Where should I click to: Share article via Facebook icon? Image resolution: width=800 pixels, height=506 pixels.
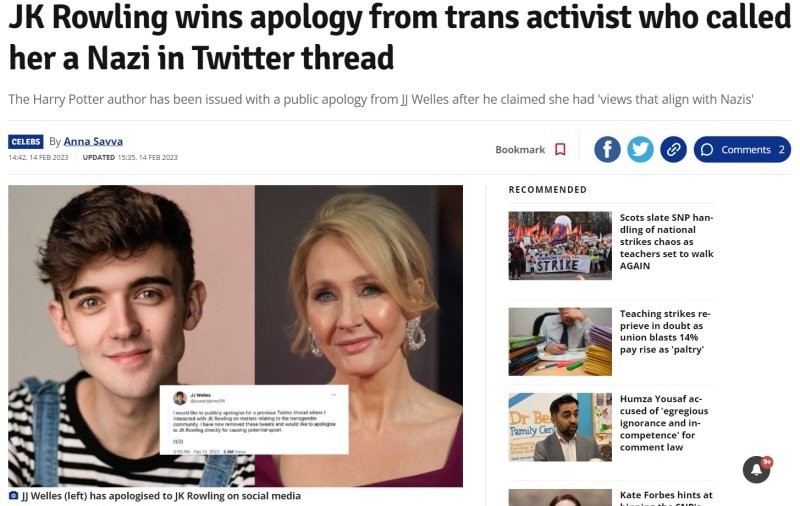point(607,149)
